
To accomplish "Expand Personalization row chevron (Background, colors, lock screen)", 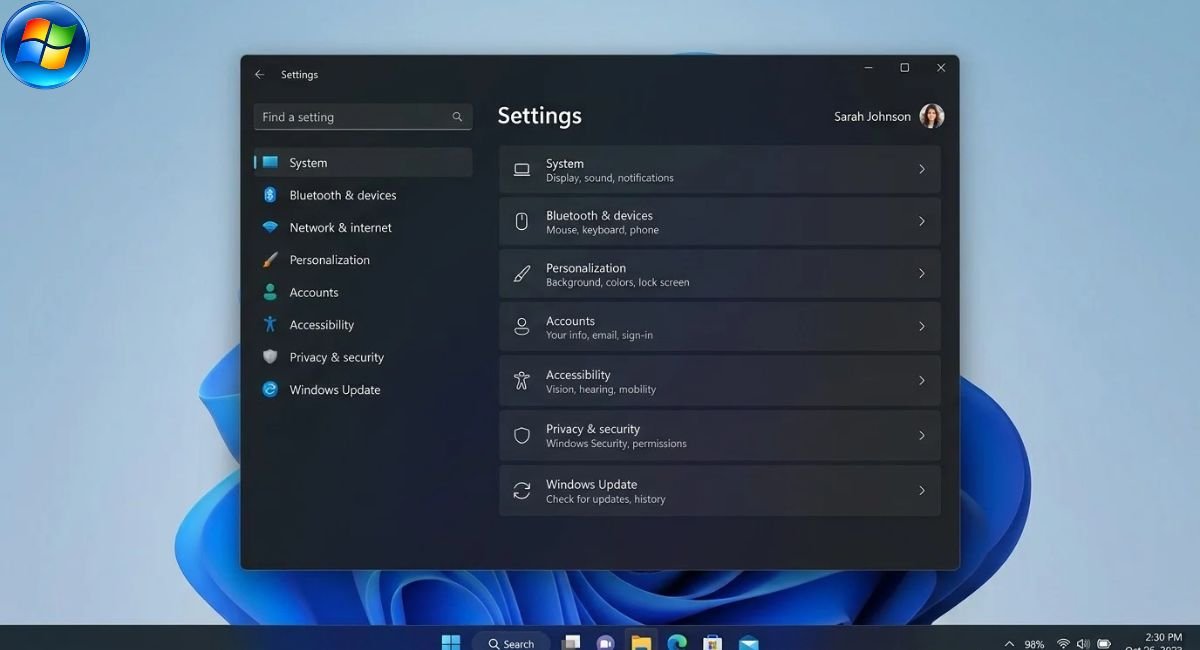I will click(x=922, y=273).
